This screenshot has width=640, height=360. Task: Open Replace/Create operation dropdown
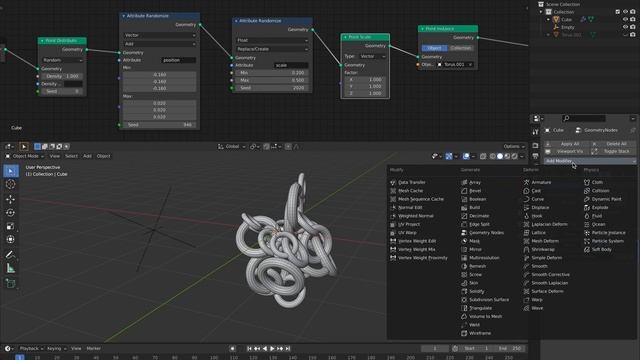tap(272, 49)
